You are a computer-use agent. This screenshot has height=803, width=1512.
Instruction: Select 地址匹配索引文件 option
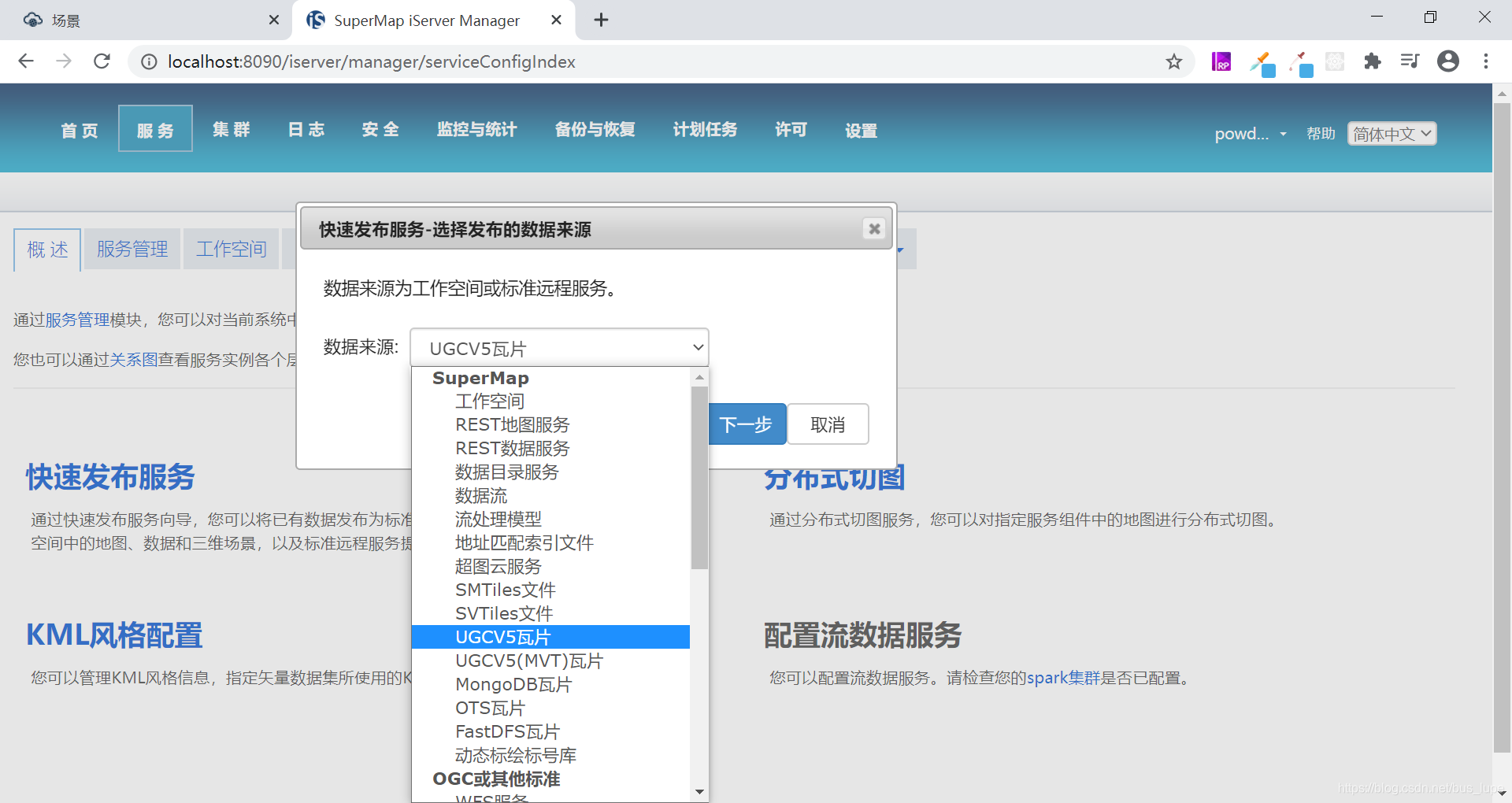tap(550, 543)
